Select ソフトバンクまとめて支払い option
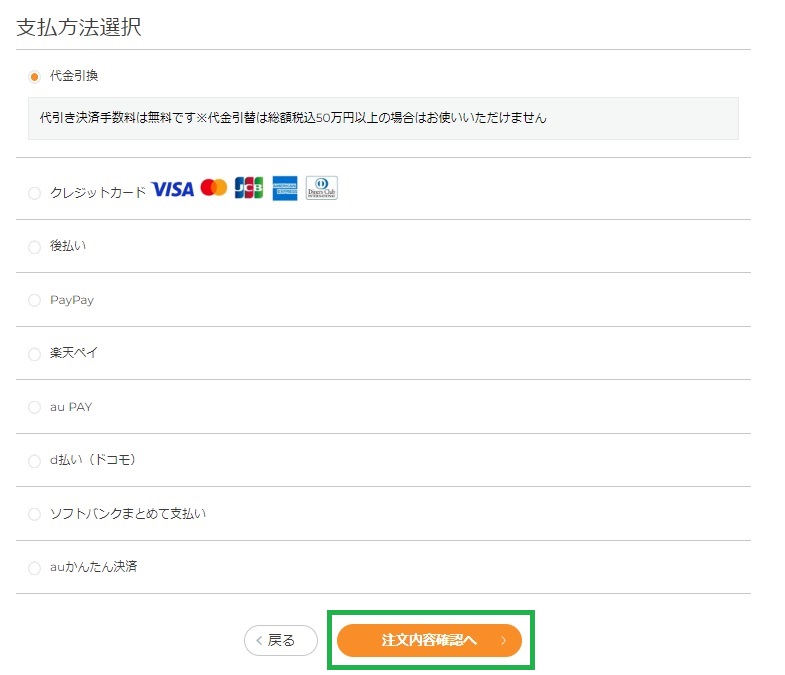This screenshot has width=785, height=675. click(x=34, y=514)
